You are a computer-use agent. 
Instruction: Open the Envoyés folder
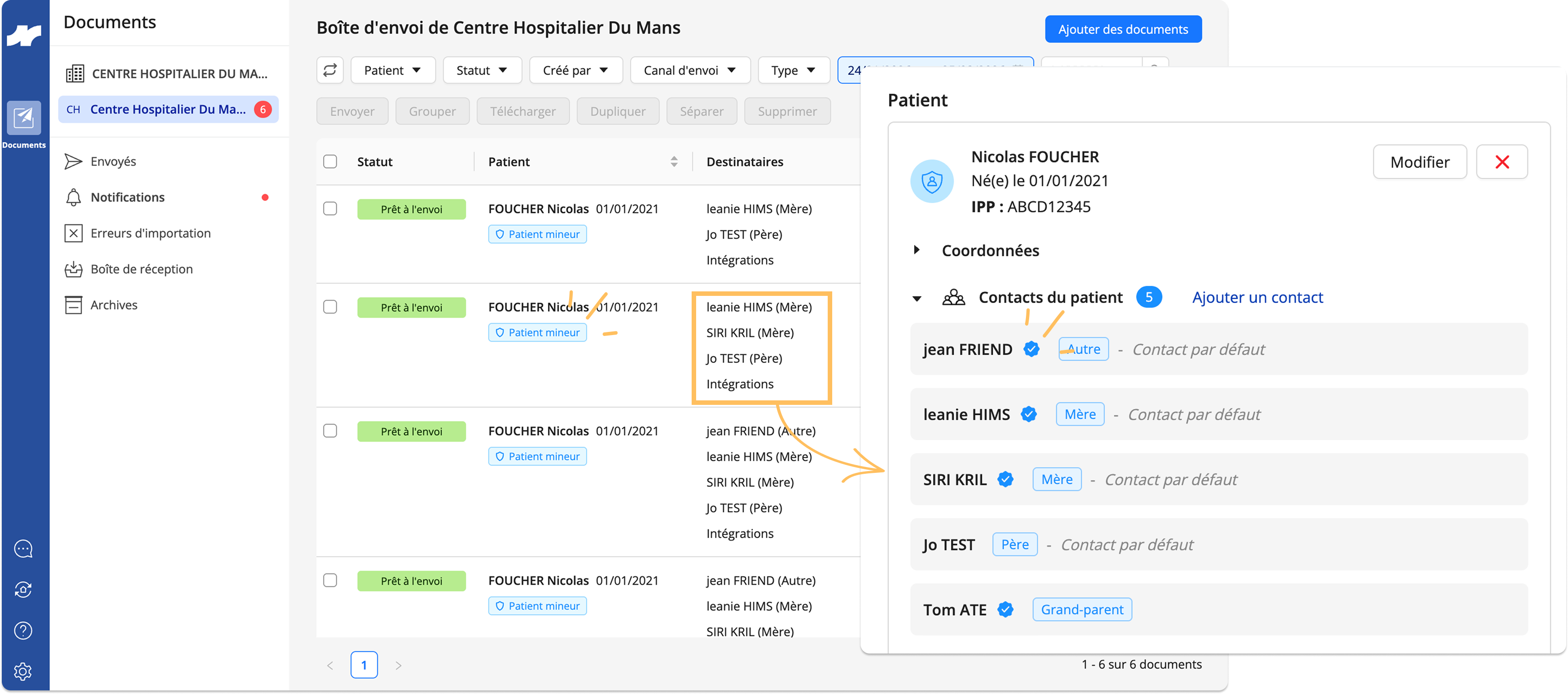click(x=113, y=161)
